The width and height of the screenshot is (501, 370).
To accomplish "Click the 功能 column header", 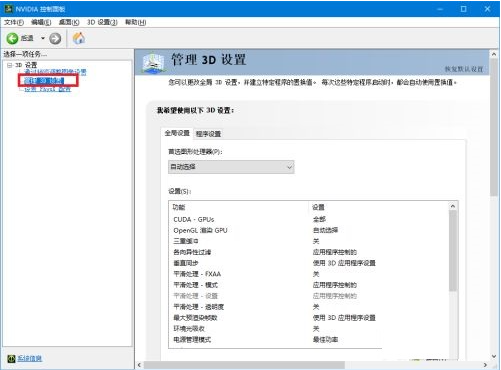I will pos(238,207).
